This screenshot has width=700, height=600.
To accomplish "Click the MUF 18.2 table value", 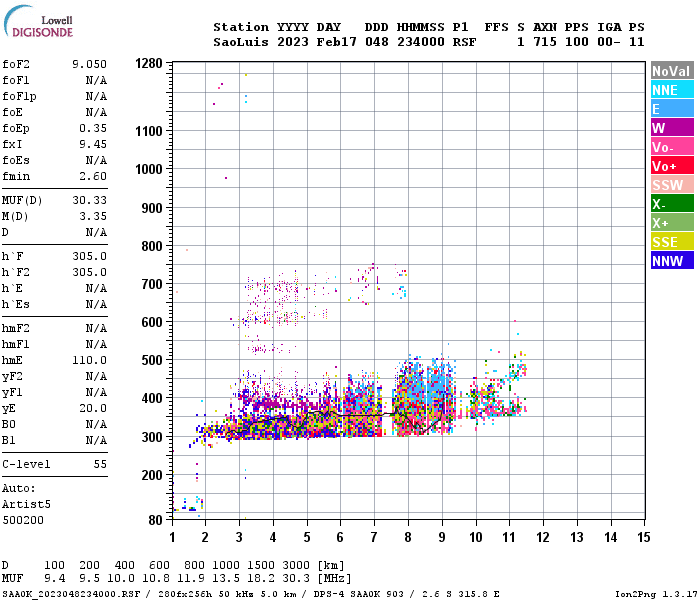I will tap(261, 579).
